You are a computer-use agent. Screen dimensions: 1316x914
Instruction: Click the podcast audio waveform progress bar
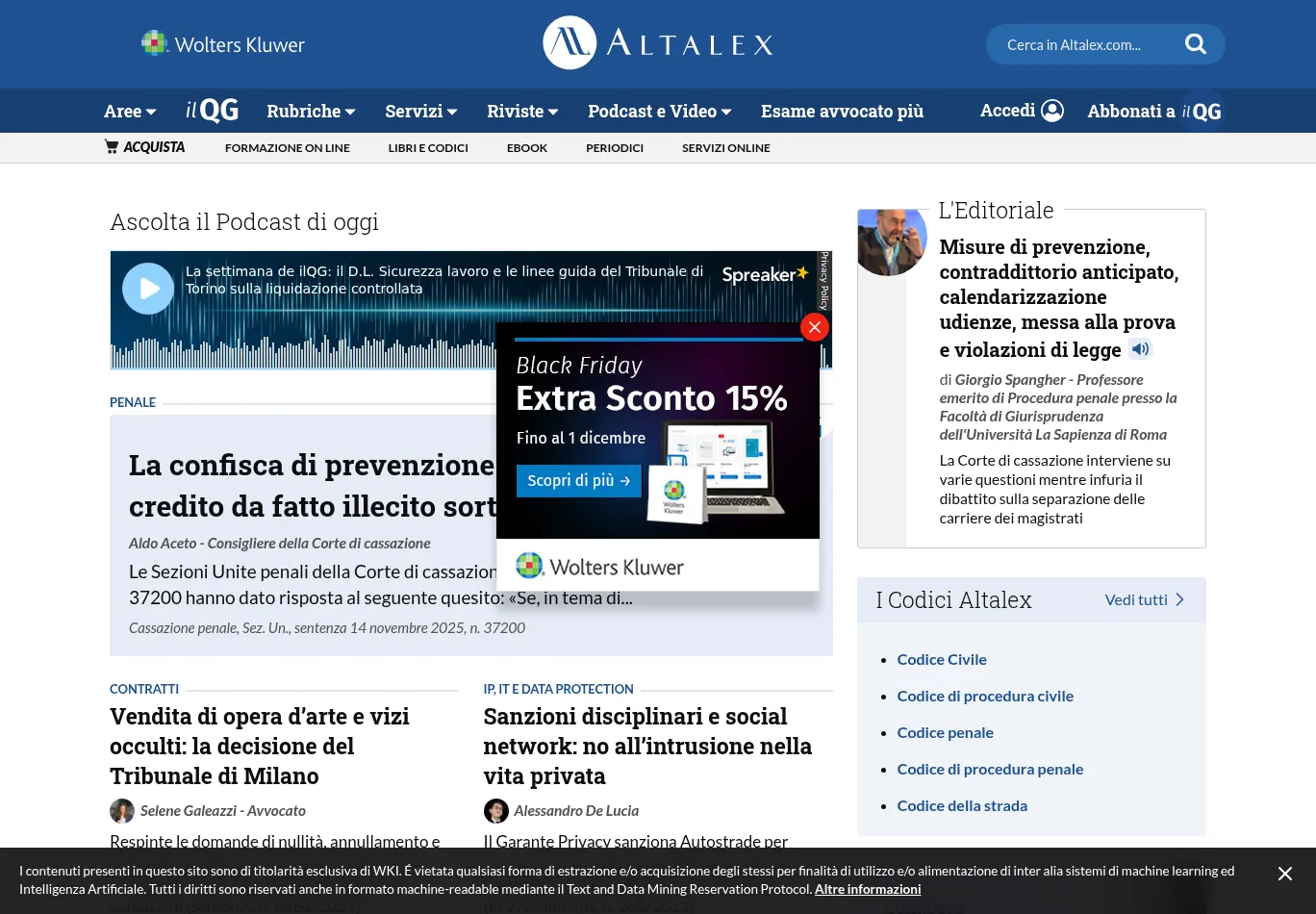[x=308, y=351]
